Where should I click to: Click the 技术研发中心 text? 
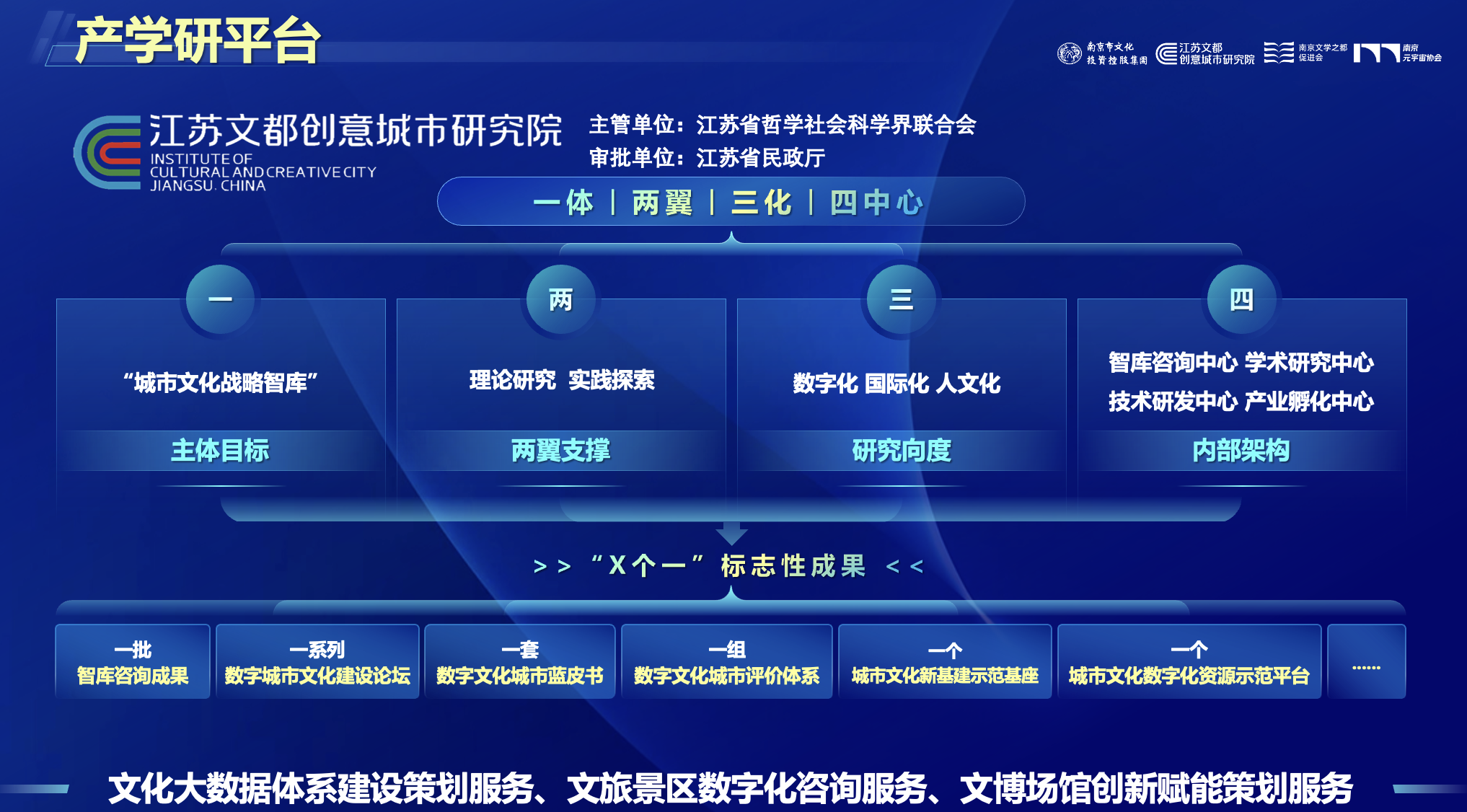pyautogui.click(x=1173, y=401)
